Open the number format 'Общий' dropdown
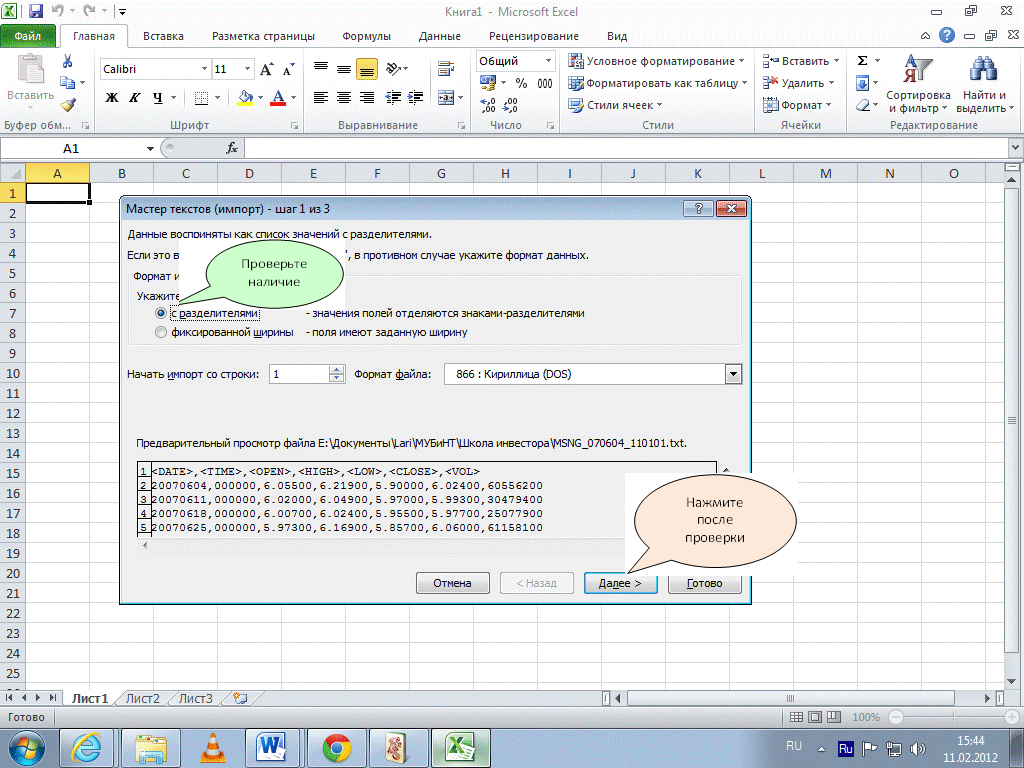The width and height of the screenshot is (1024, 768). pyautogui.click(x=549, y=61)
